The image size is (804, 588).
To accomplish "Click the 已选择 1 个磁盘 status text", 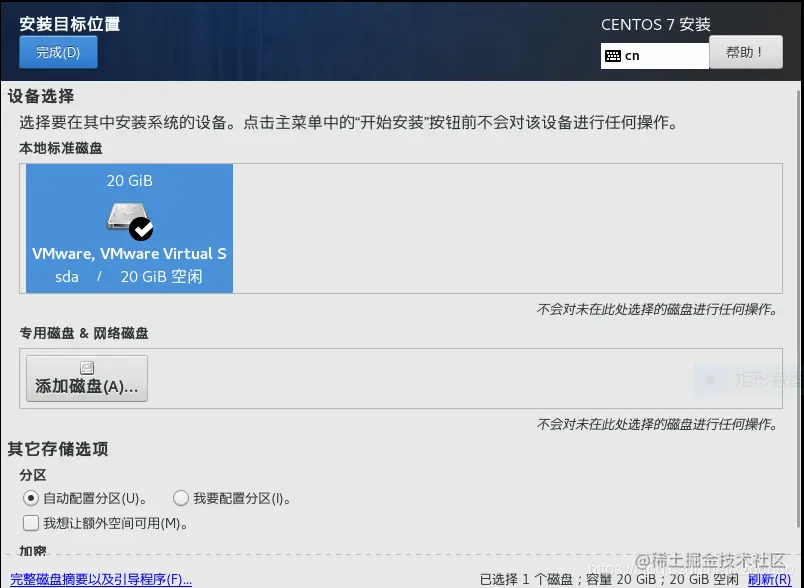I will point(526,580).
